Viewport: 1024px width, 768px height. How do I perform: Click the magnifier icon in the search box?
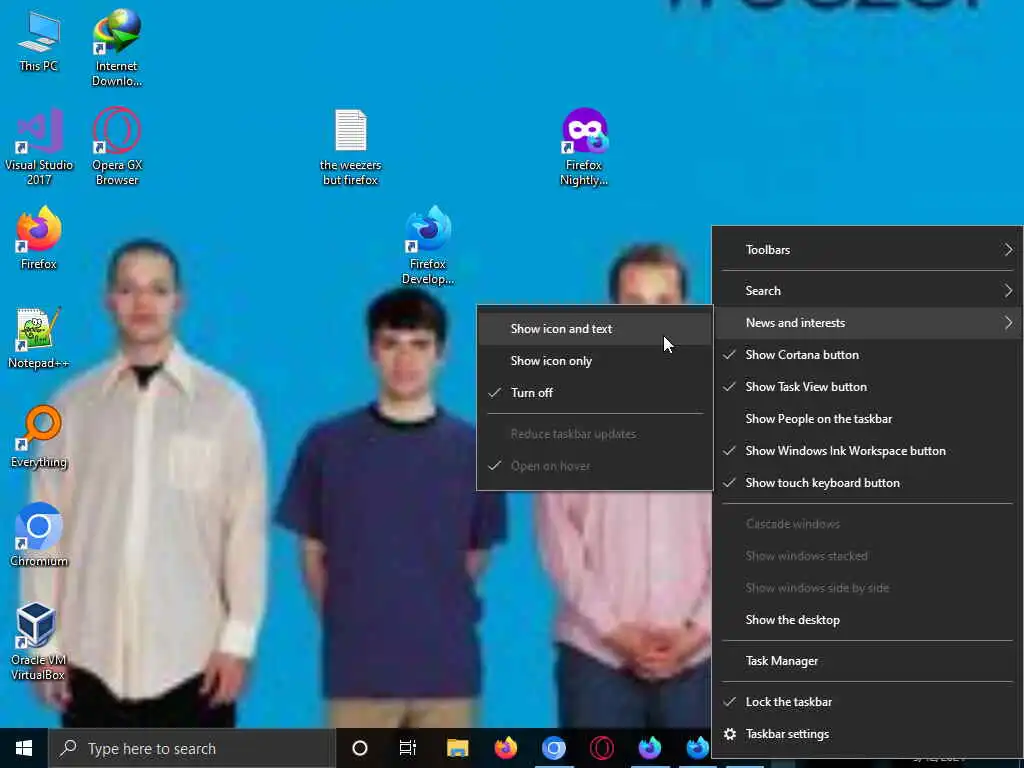click(68, 748)
